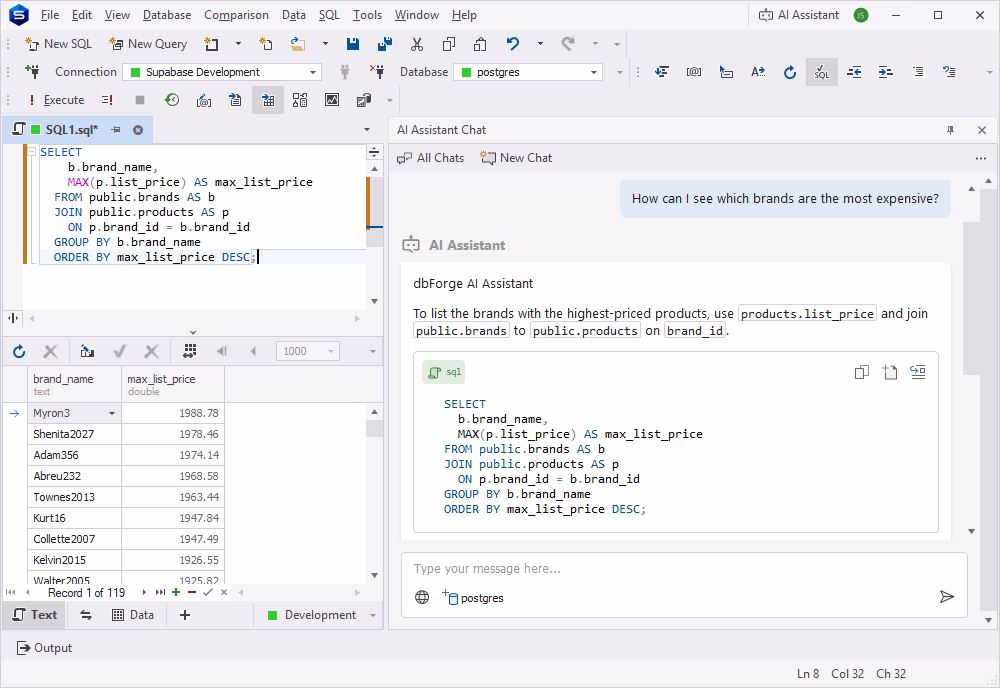This screenshot has width=1000, height=688.
Task: Click the Stop execution square icon
Action: 140,100
